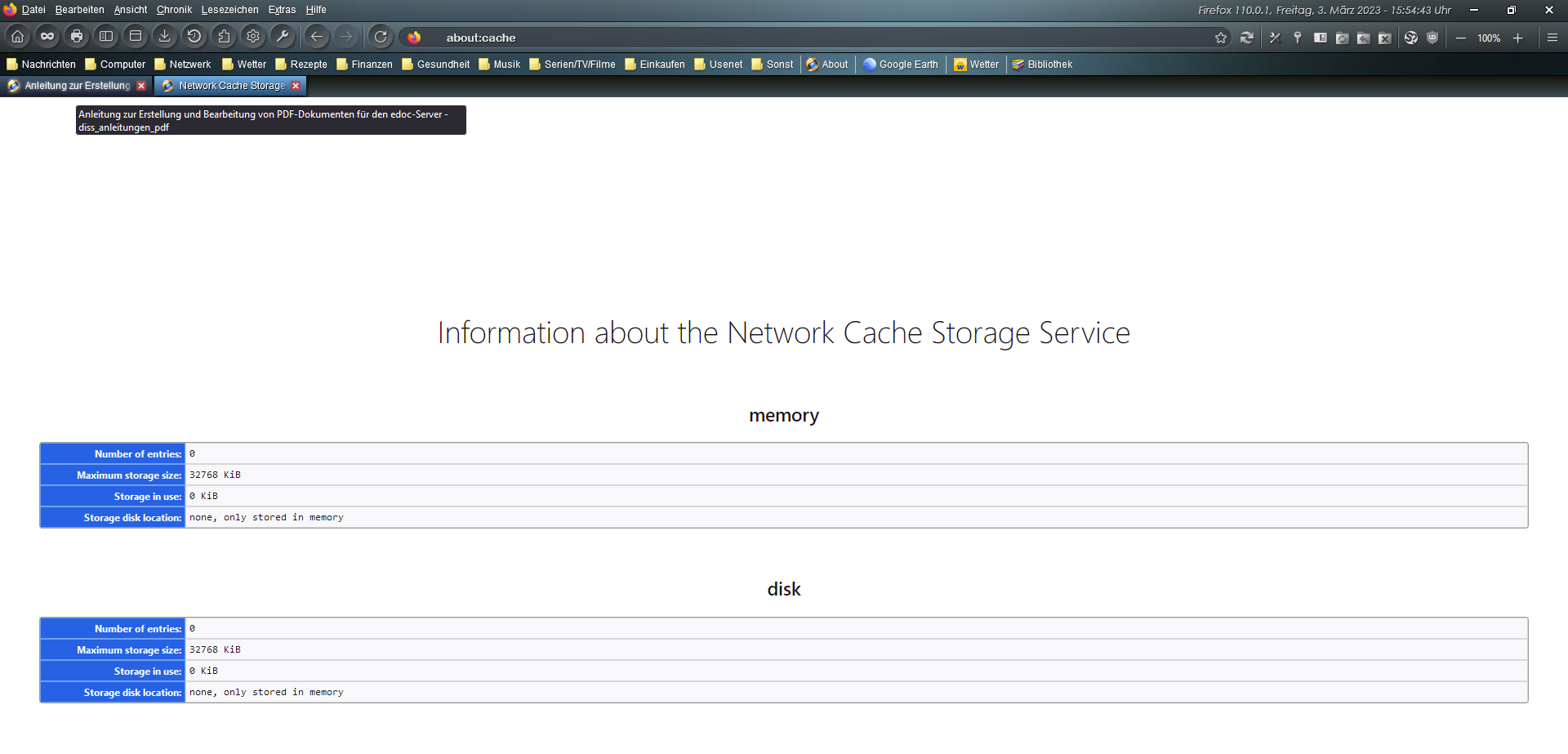Open the downloads panel icon
Viewport: 1568px width, 754px height.
164,37
